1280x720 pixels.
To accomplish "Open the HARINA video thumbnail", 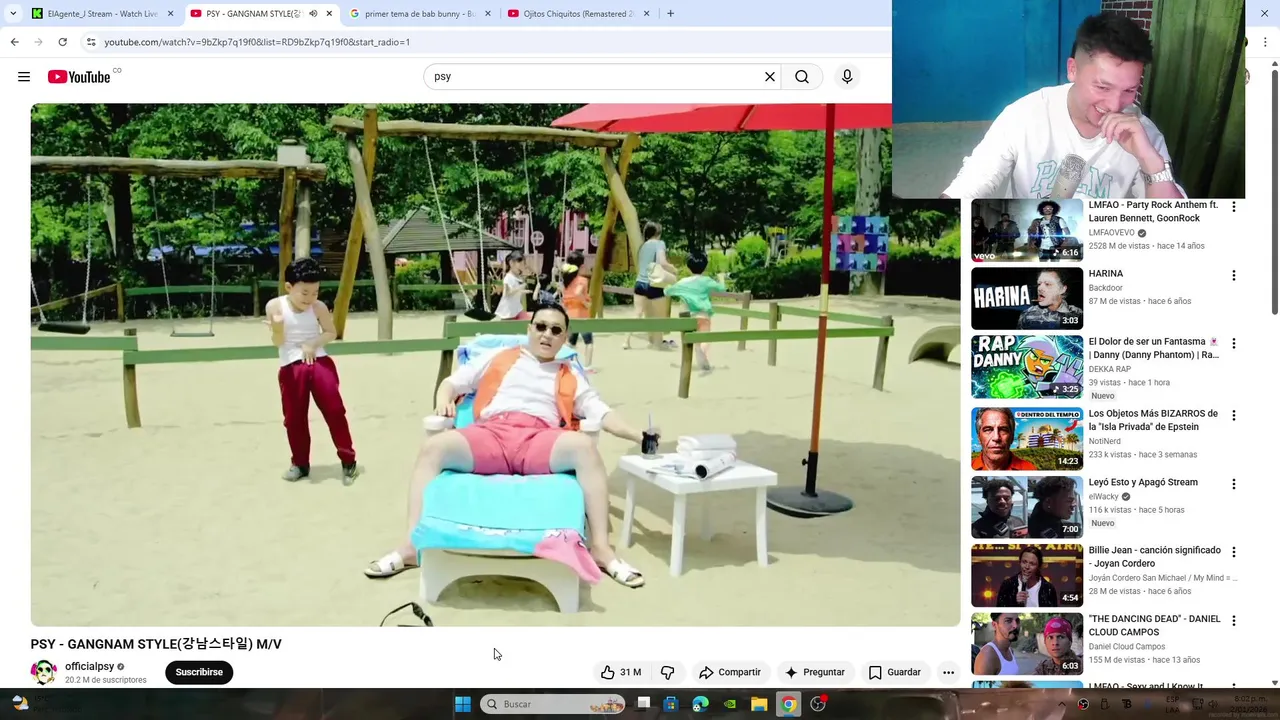I will point(1027,298).
